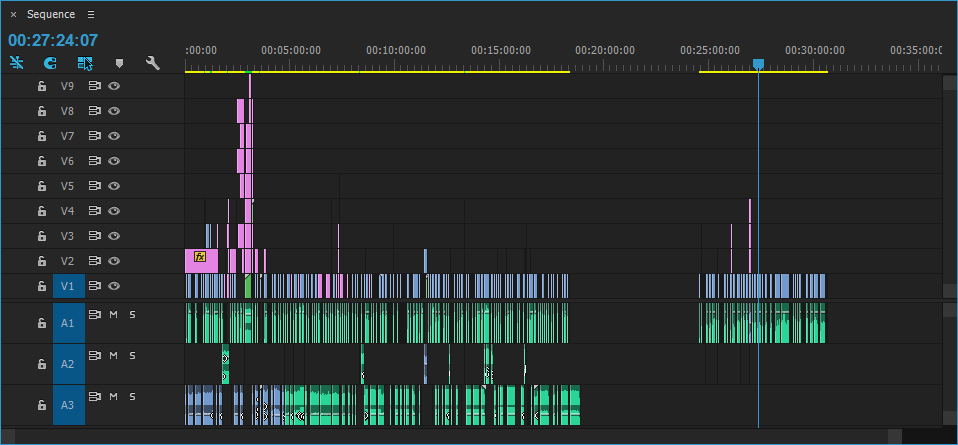Toggle sync lock on A3
The height and width of the screenshot is (445, 958).
[94, 397]
